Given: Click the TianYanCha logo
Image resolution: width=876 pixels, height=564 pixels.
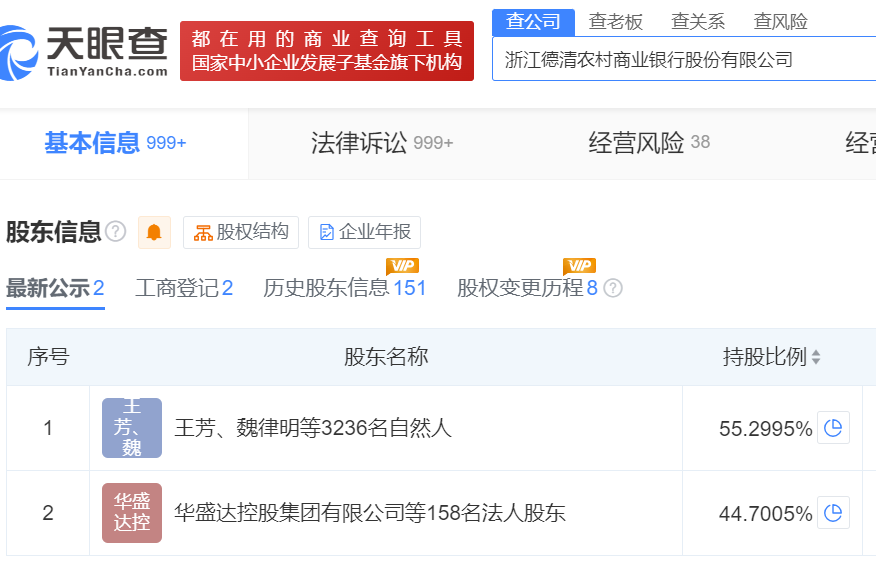Looking at the screenshot, I should [84, 51].
